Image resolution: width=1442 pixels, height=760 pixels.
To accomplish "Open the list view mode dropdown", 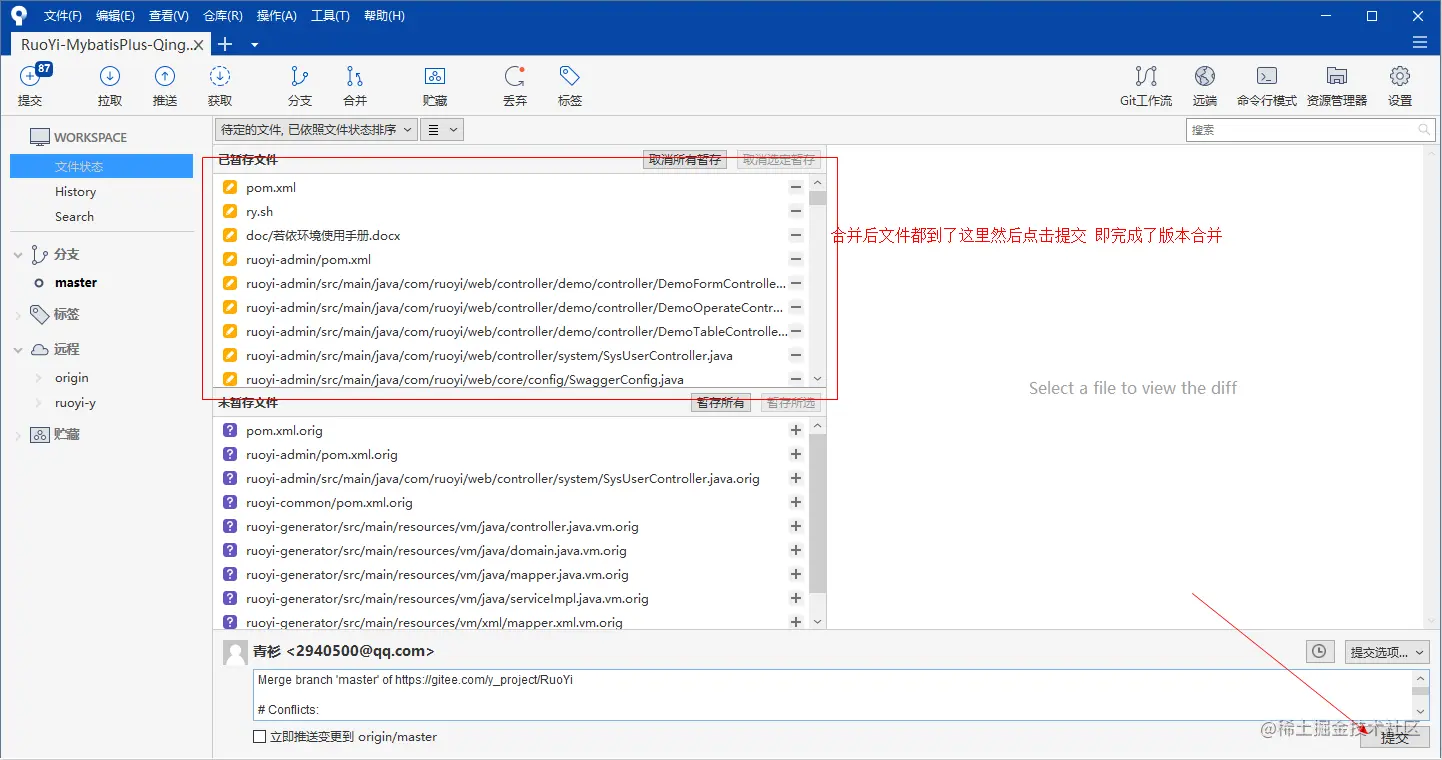I will coord(442,129).
